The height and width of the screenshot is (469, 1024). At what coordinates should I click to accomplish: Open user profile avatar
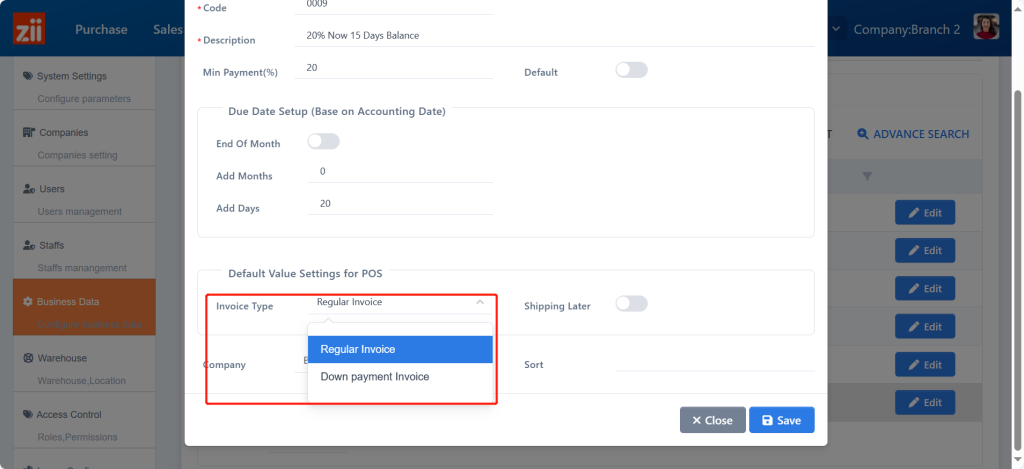986,29
